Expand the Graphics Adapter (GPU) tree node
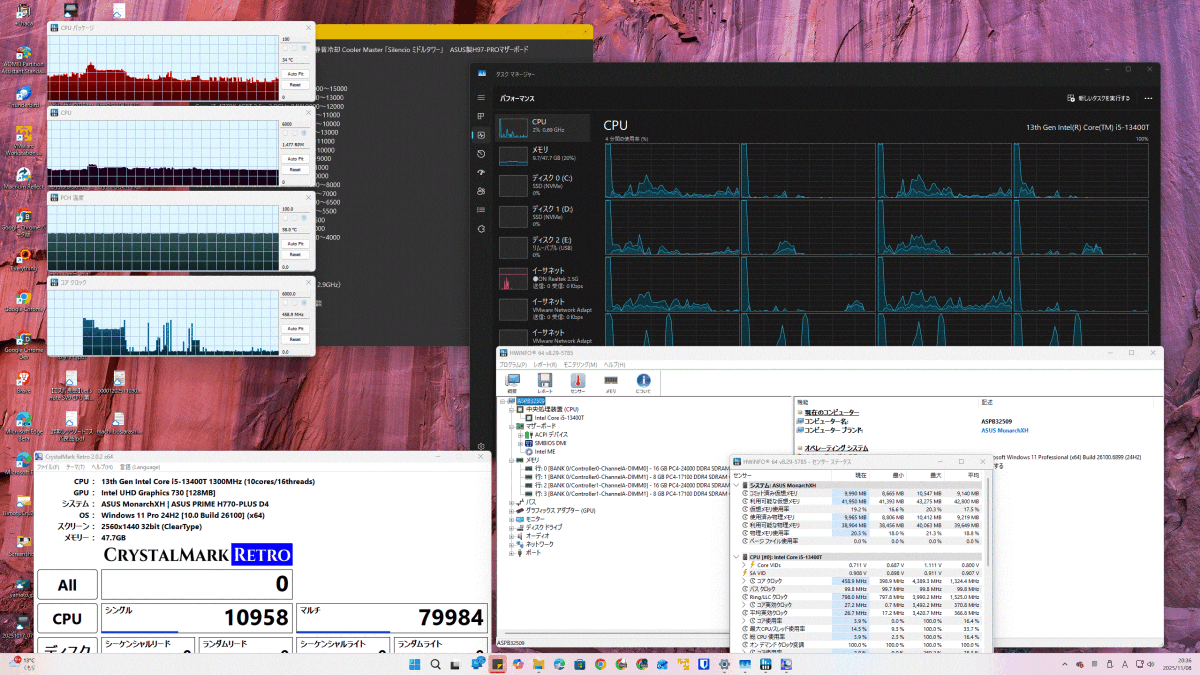Viewport: 1200px width, 675px height. coord(511,510)
